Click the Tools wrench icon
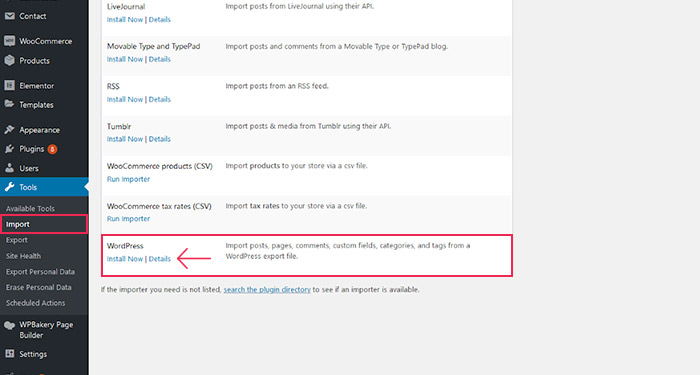 click(x=9, y=187)
